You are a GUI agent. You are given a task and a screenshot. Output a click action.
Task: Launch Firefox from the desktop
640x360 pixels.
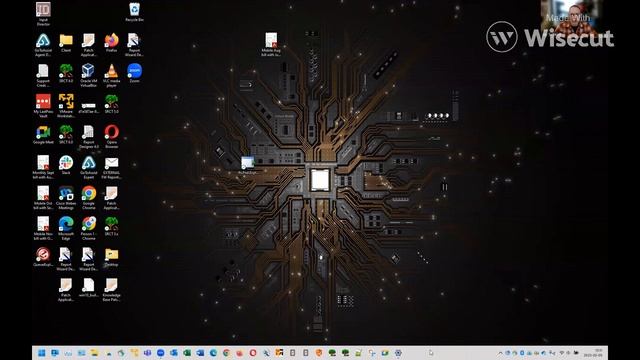111,43
